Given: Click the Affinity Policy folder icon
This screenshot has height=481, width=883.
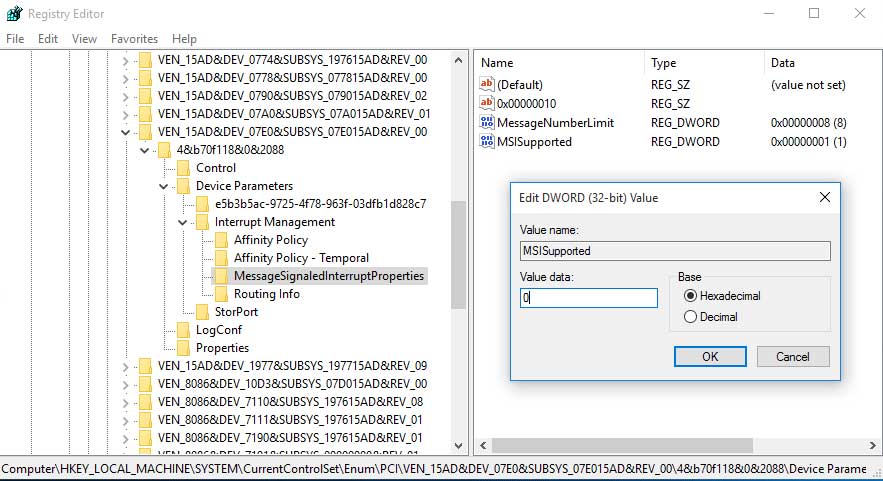Looking at the screenshot, I should tap(222, 240).
